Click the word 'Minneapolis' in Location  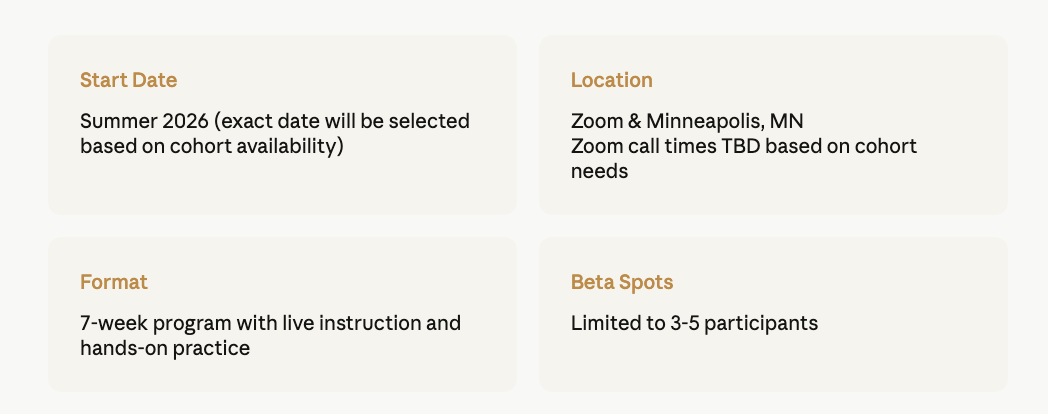[x=705, y=122]
